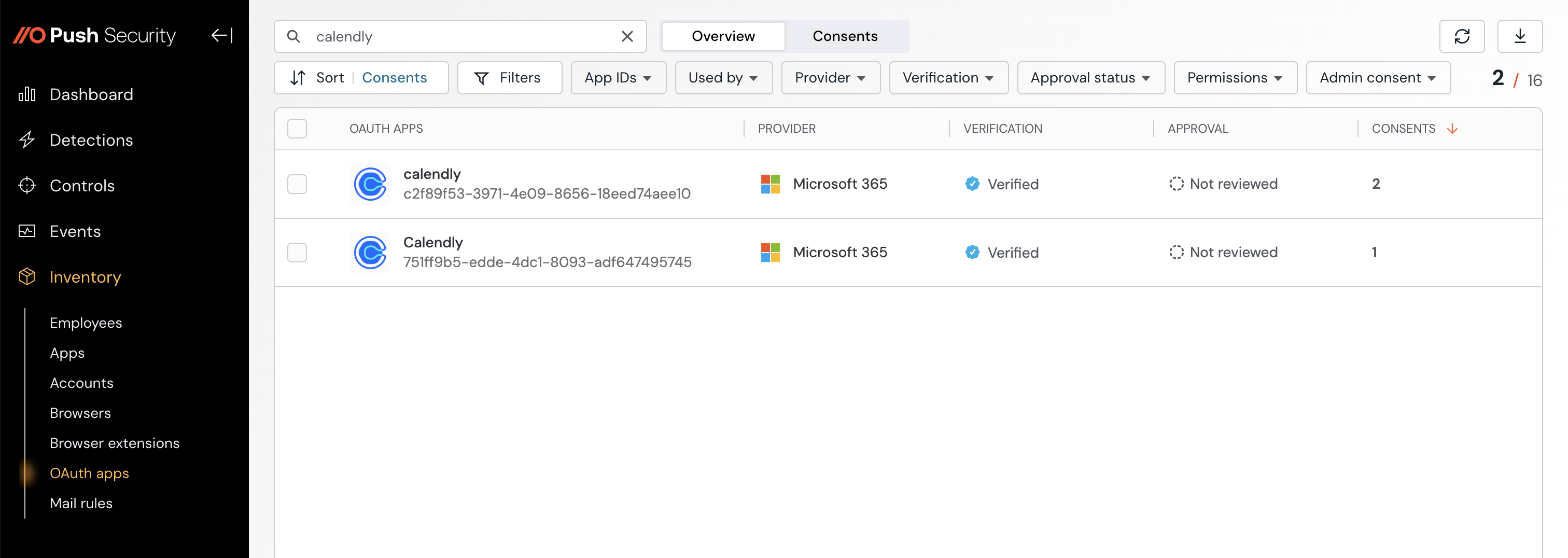
Task: Focus the calendly search field
Action: (459, 36)
